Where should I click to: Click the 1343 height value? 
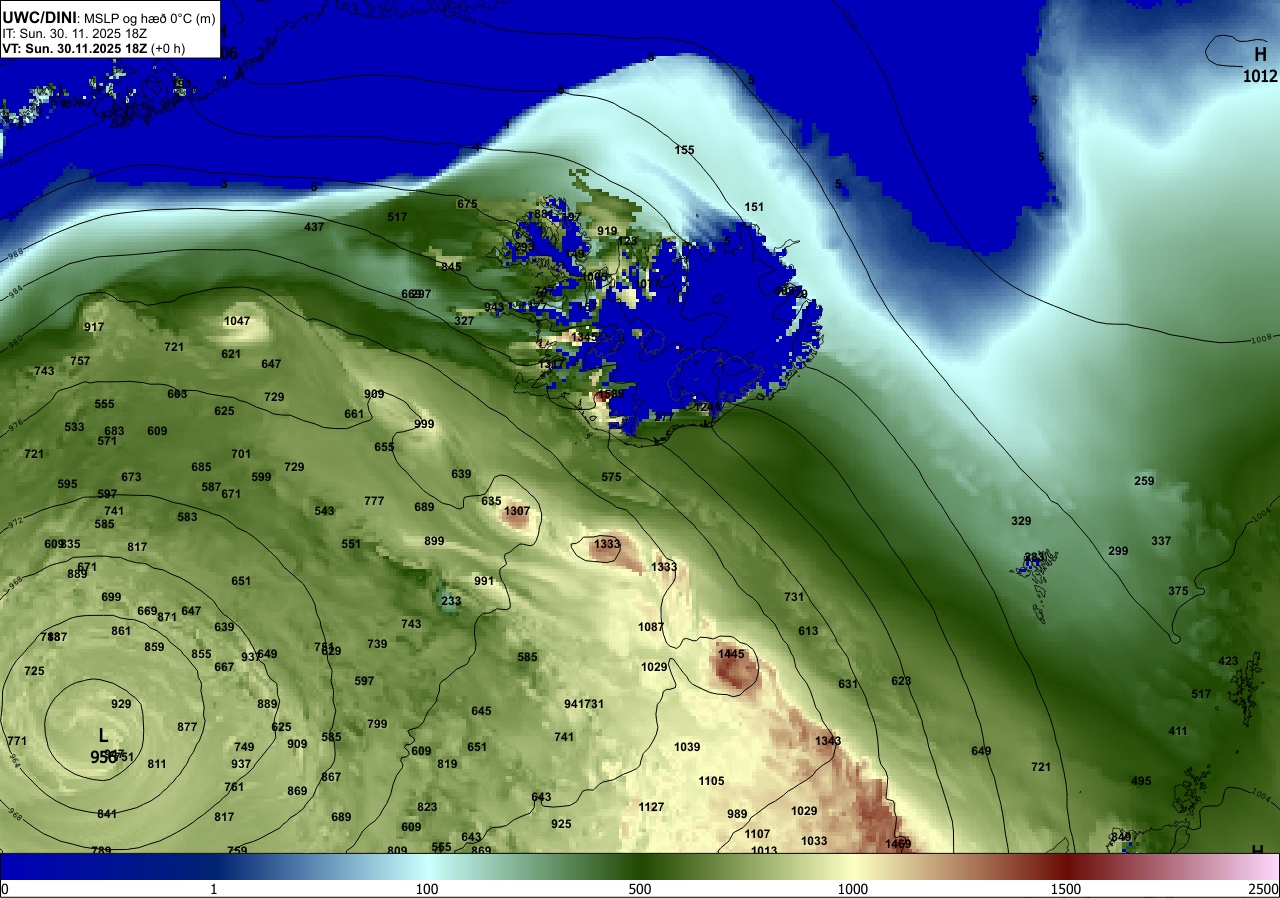pyautogui.click(x=828, y=741)
